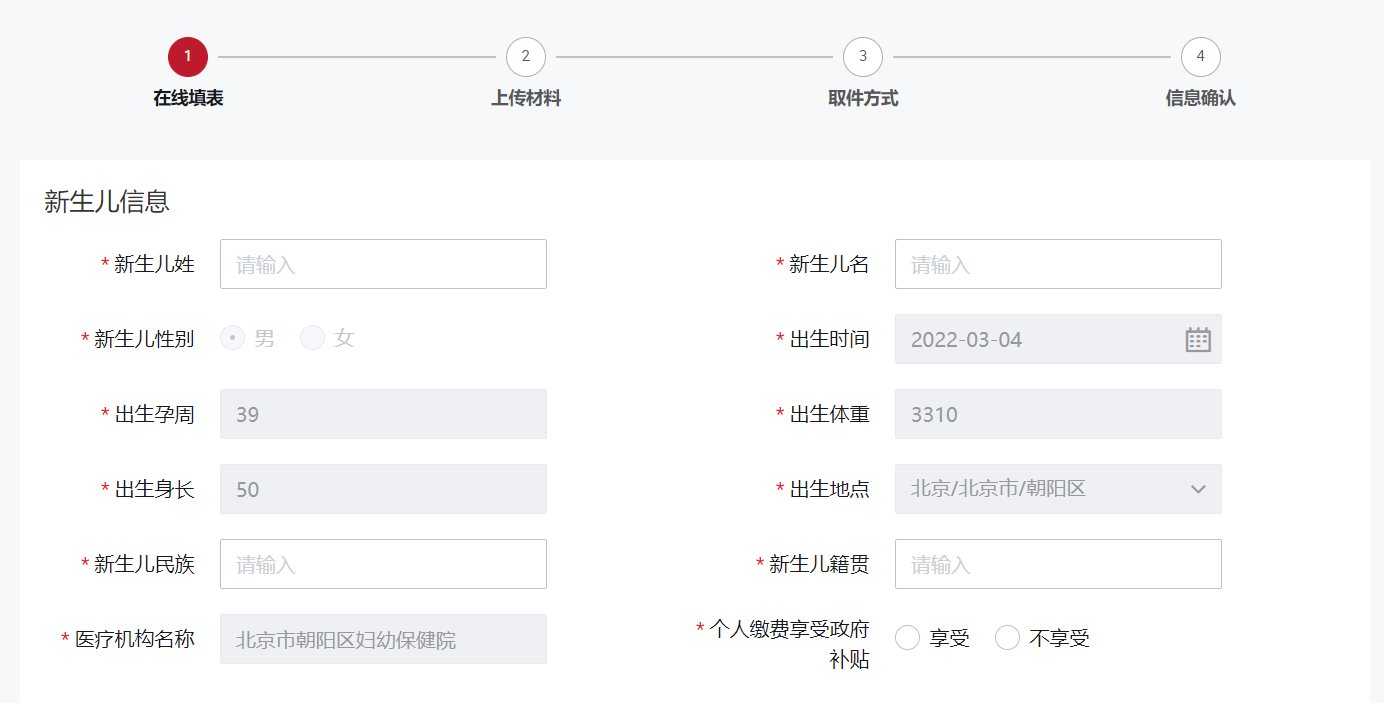Click the 出生身长 field showing 50
The width and height of the screenshot is (1384, 703).
[x=383, y=489]
